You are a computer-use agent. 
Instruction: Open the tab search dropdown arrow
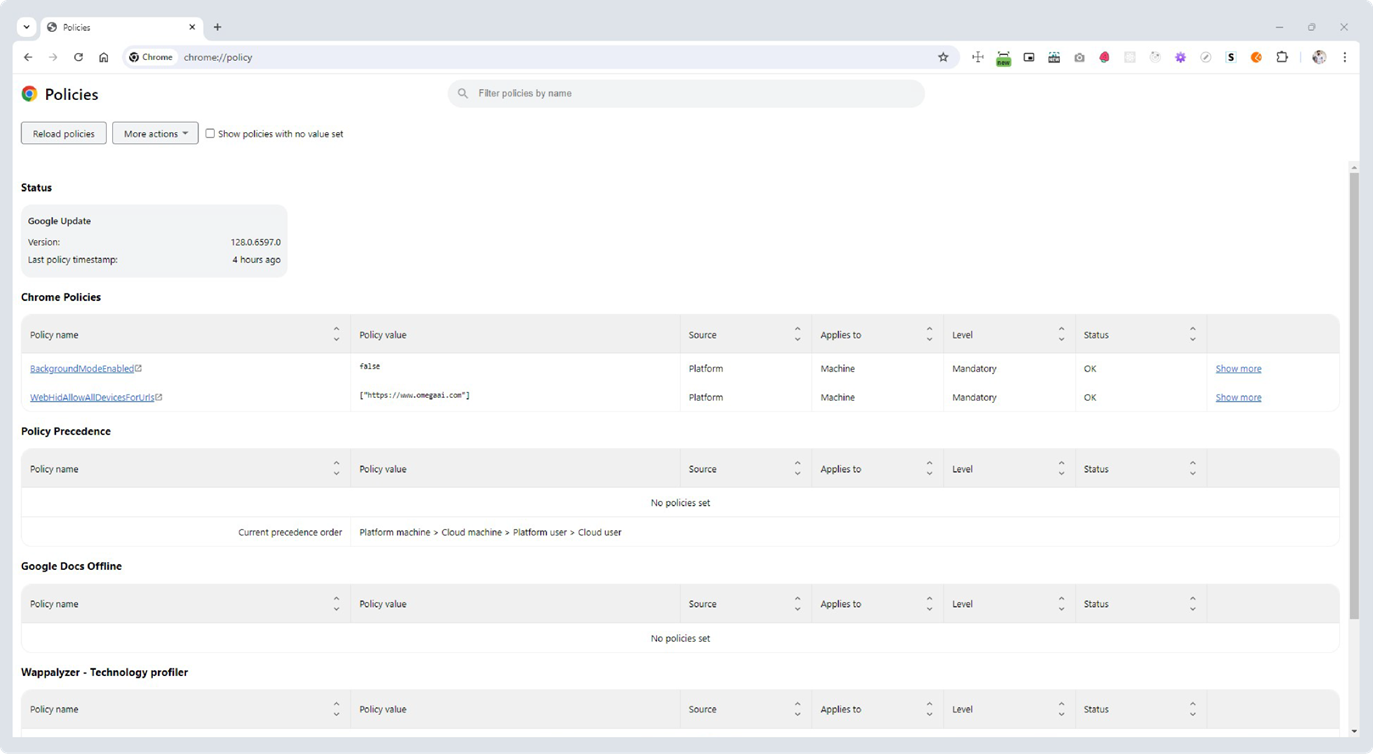click(27, 27)
